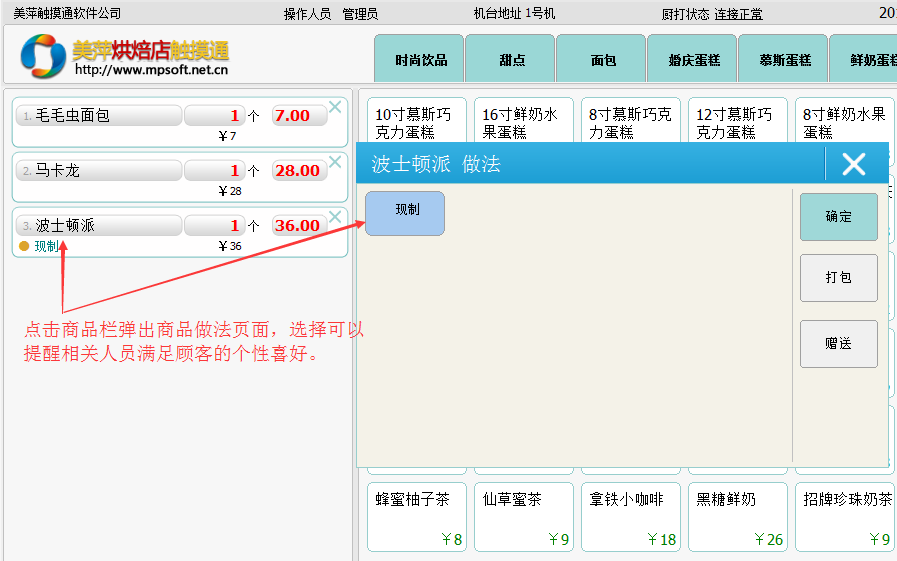The height and width of the screenshot is (561, 897).
Task: Close the 波士顿派 做法 dialog
Action: 853,164
